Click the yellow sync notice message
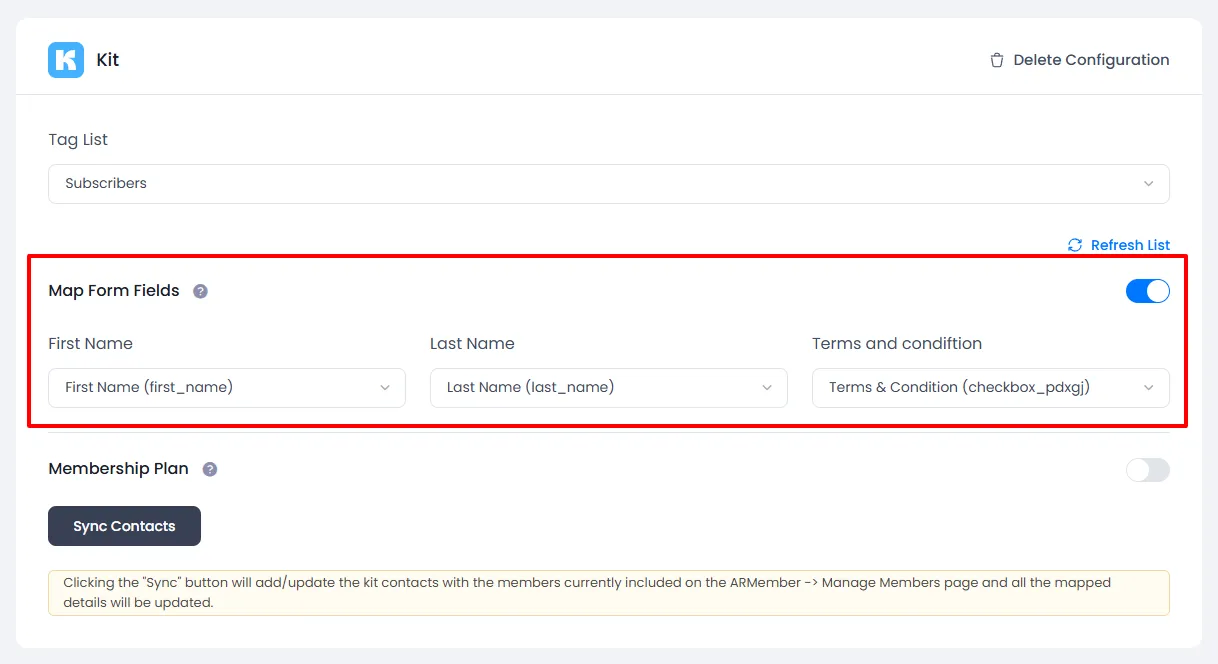The height and width of the screenshot is (664, 1218). click(x=608, y=593)
